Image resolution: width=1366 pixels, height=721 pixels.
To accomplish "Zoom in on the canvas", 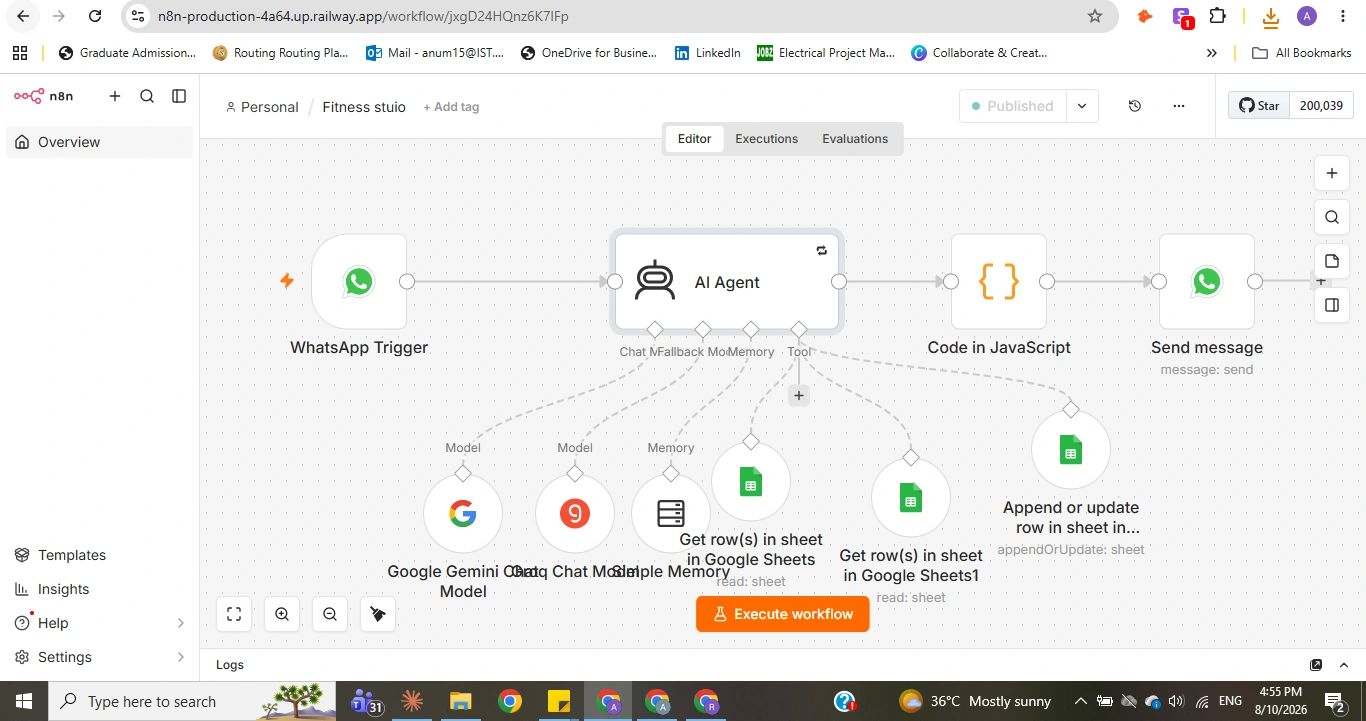I will pos(282,614).
